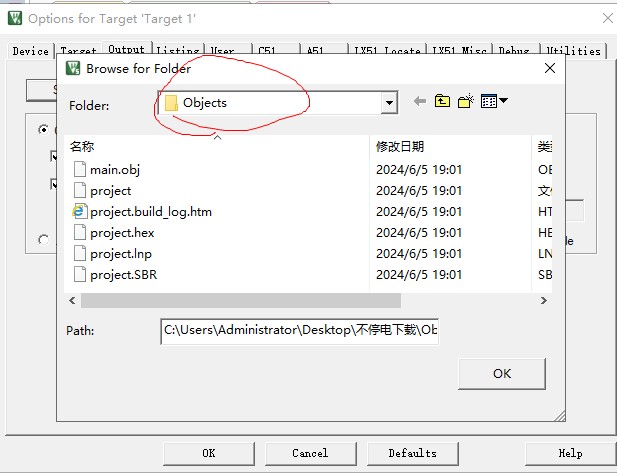
Task: Click the Keil icon in Browse for Folder title
Action: [73, 68]
